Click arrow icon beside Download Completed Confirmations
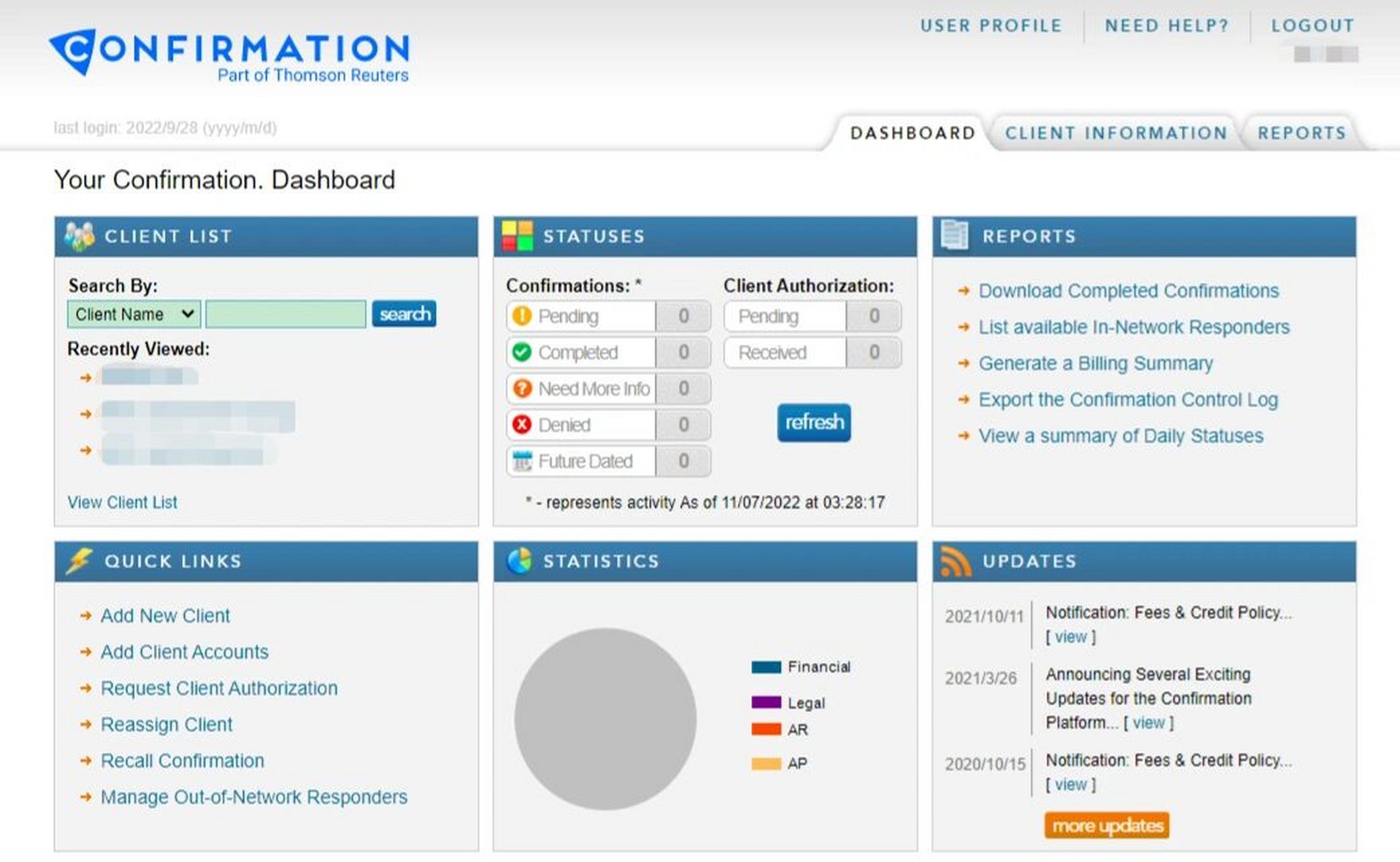The width and height of the screenshot is (1400, 862). [x=963, y=291]
